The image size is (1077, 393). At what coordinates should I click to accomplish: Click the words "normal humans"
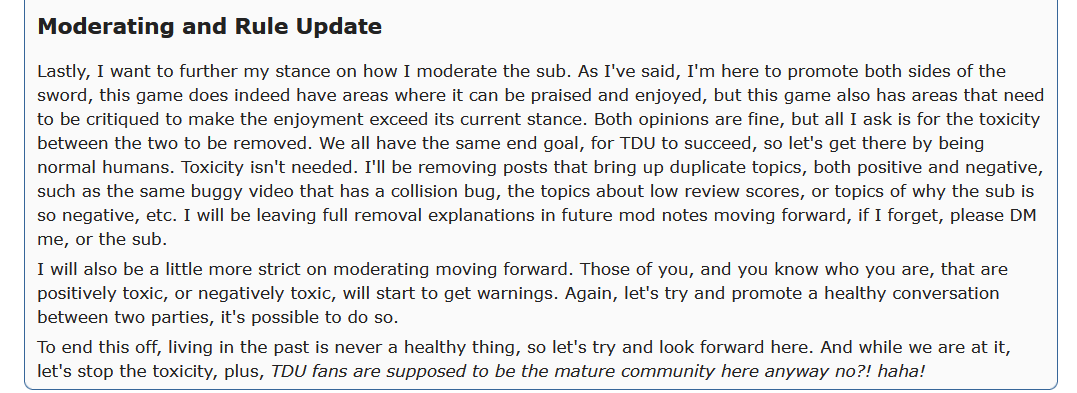[106, 168]
